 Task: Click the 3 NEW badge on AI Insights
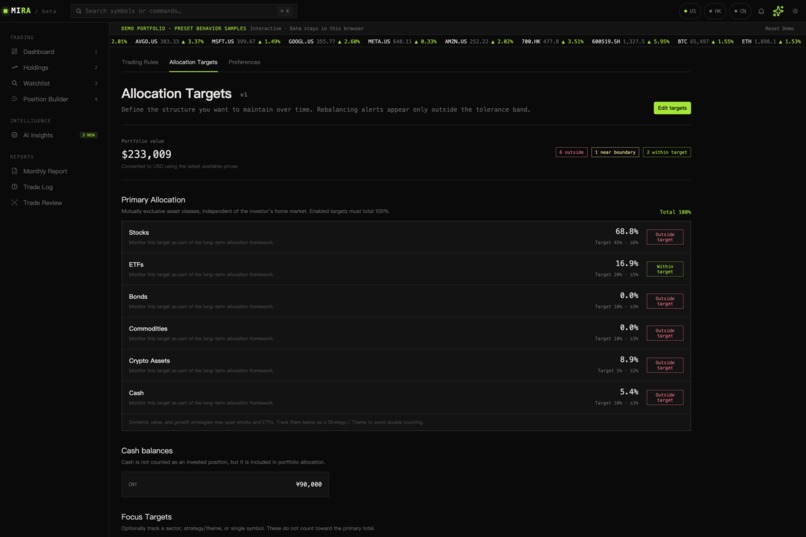click(88, 135)
